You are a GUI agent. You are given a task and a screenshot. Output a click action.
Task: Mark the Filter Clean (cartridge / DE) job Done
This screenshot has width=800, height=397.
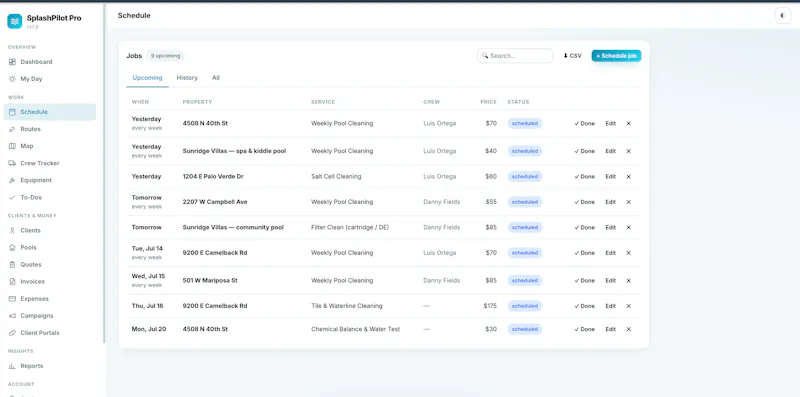[585, 228]
